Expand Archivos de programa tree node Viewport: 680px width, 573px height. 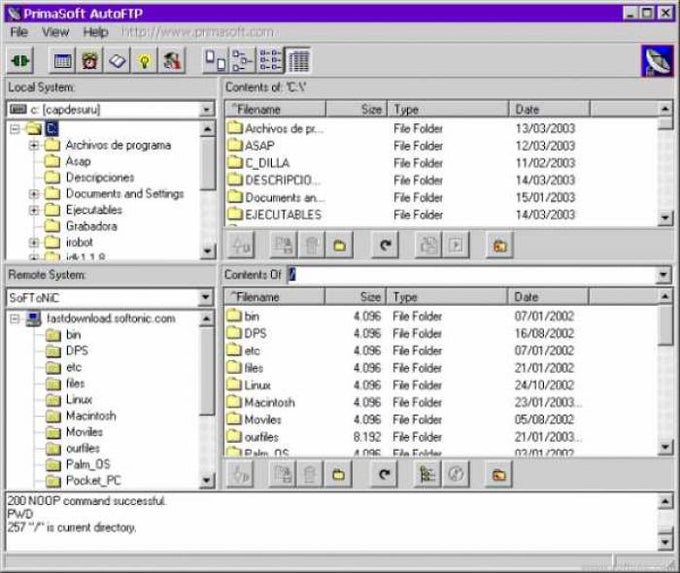[34, 145]
